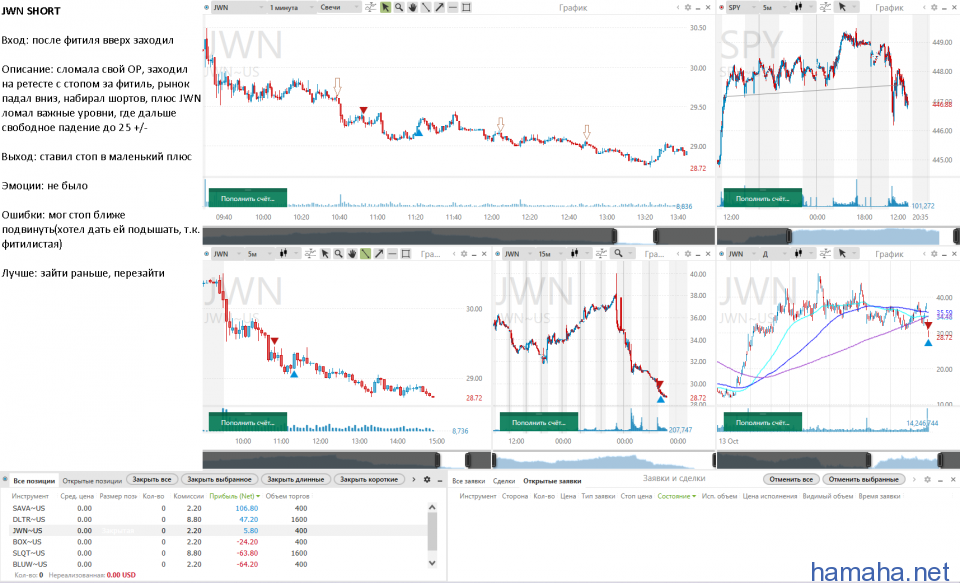The width and height of the screenshot is (960, 583).
Task: Choose the horizontal line tool in JWN 5m chart
Action: 392,254
